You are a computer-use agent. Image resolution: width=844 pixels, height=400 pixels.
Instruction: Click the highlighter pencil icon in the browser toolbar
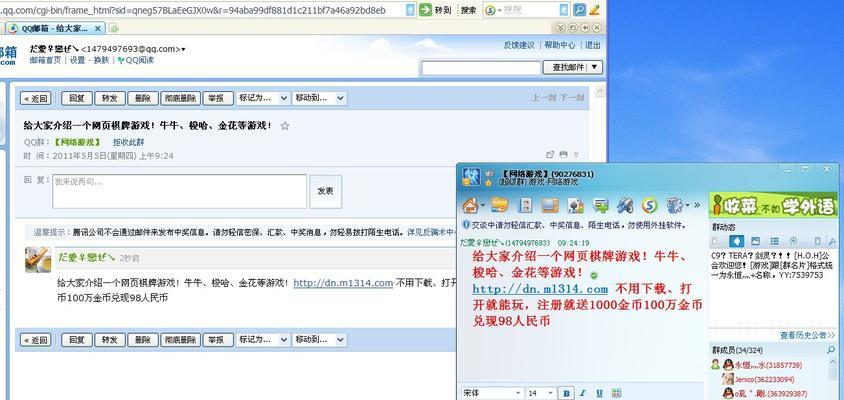[594, 10]
